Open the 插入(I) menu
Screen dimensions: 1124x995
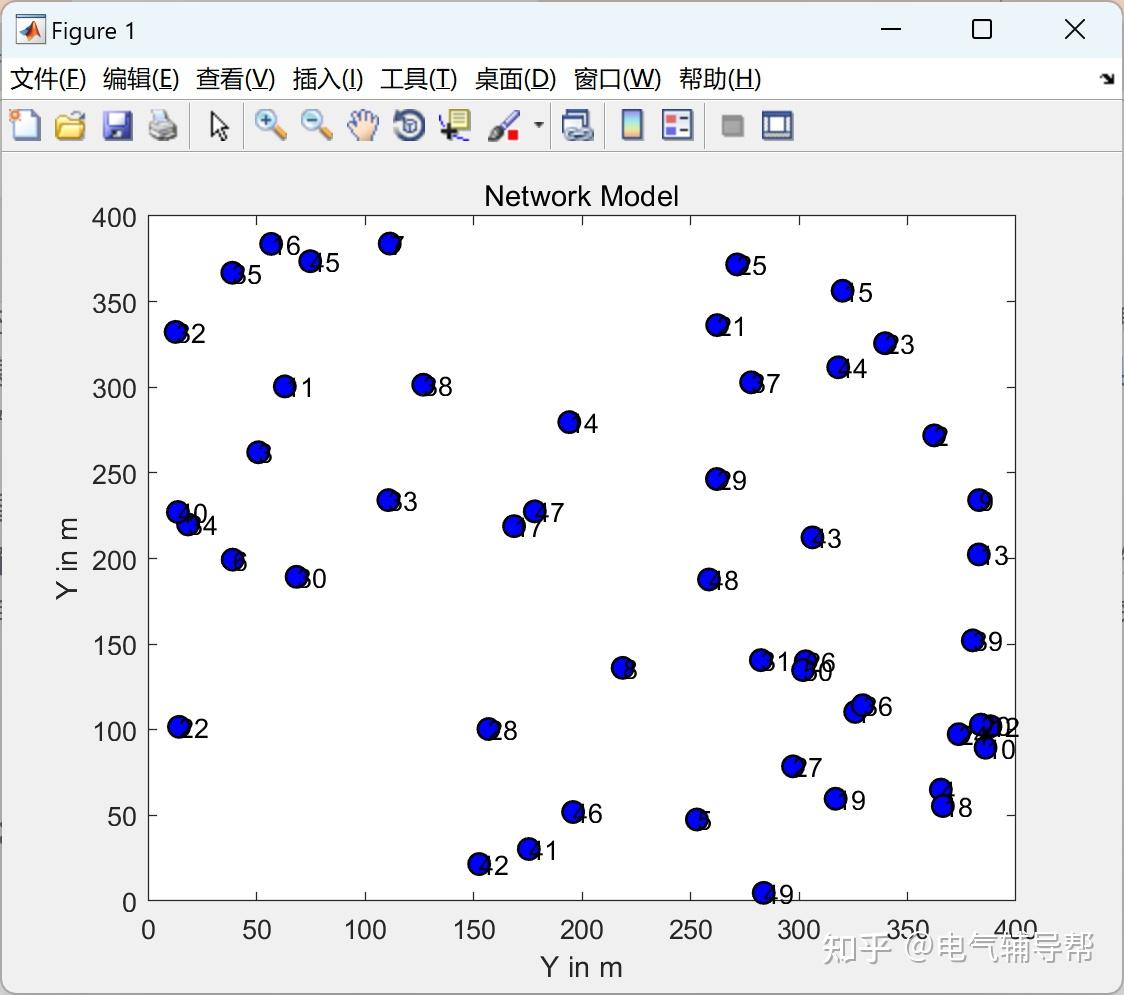(328, 79)
